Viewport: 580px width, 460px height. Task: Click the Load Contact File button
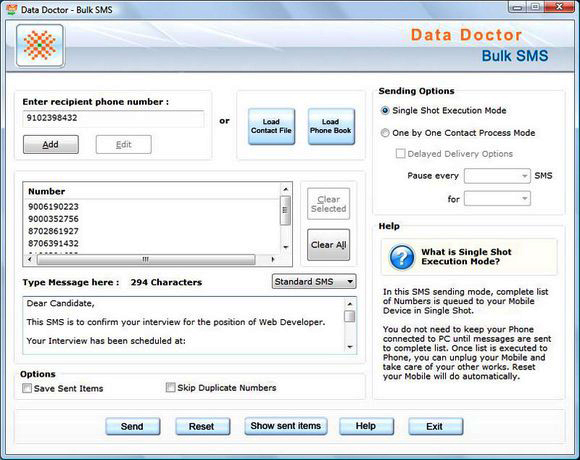tap(272, 126)
